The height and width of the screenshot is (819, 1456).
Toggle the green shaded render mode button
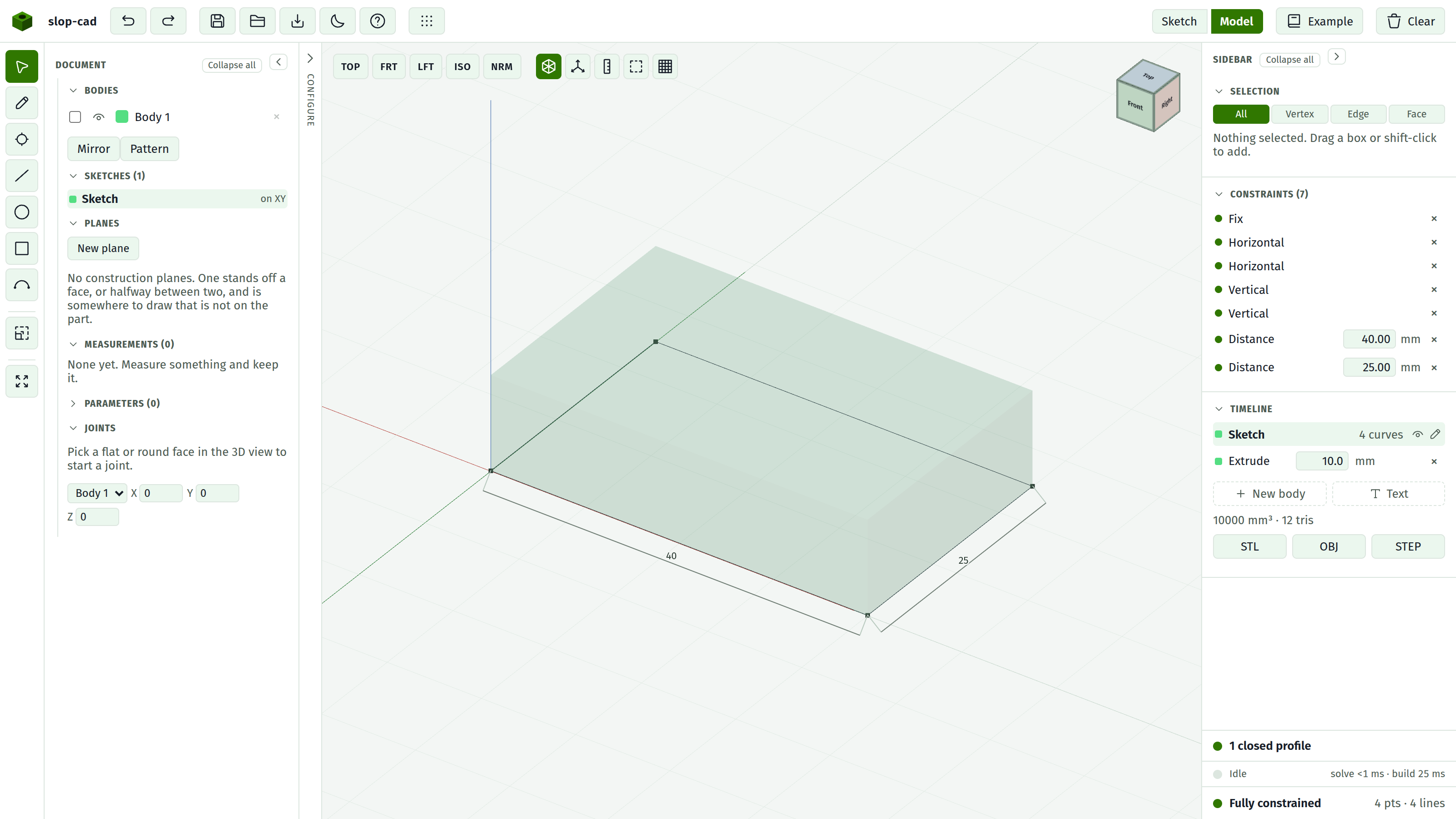(x=548, y=67)
